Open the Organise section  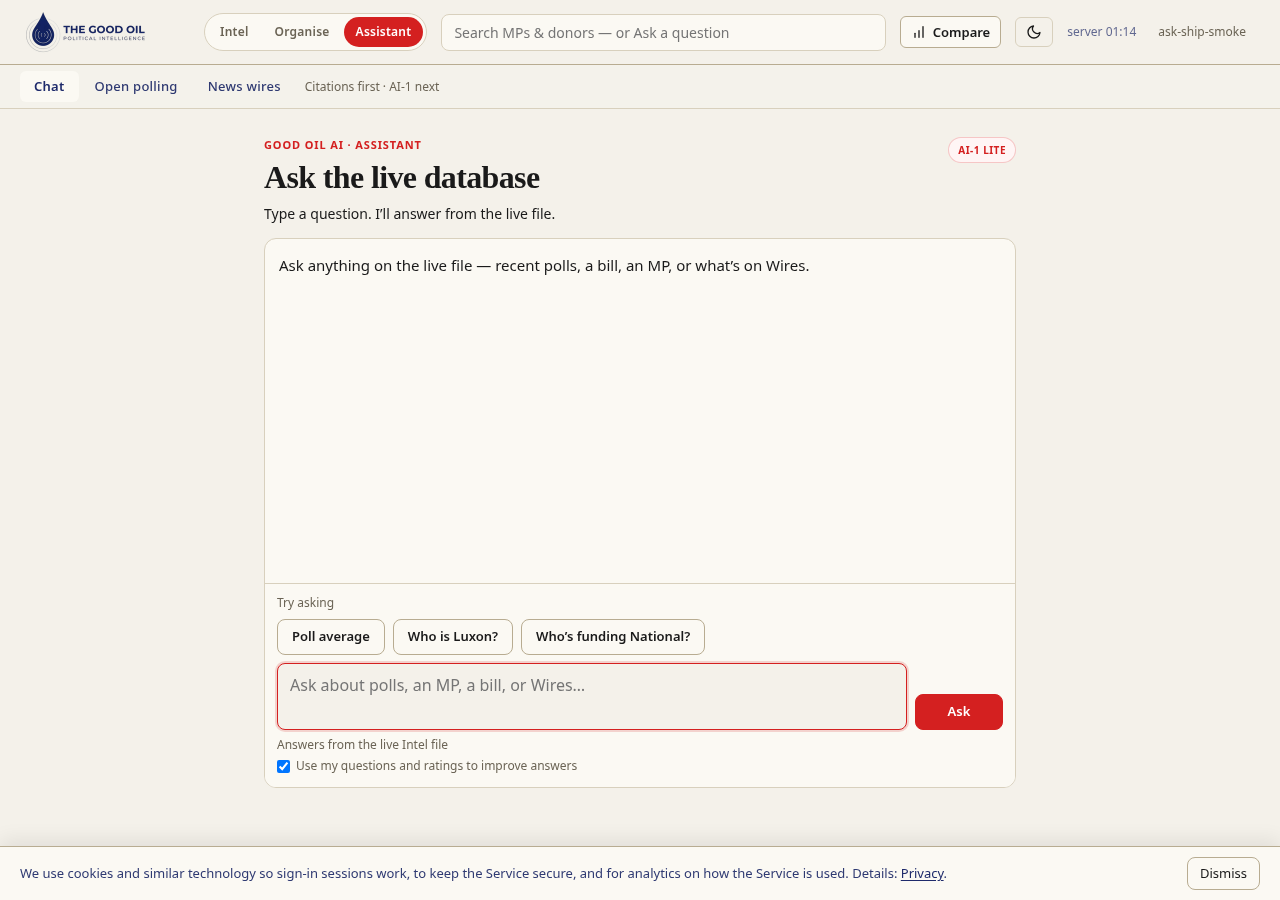tap(302, 32)
